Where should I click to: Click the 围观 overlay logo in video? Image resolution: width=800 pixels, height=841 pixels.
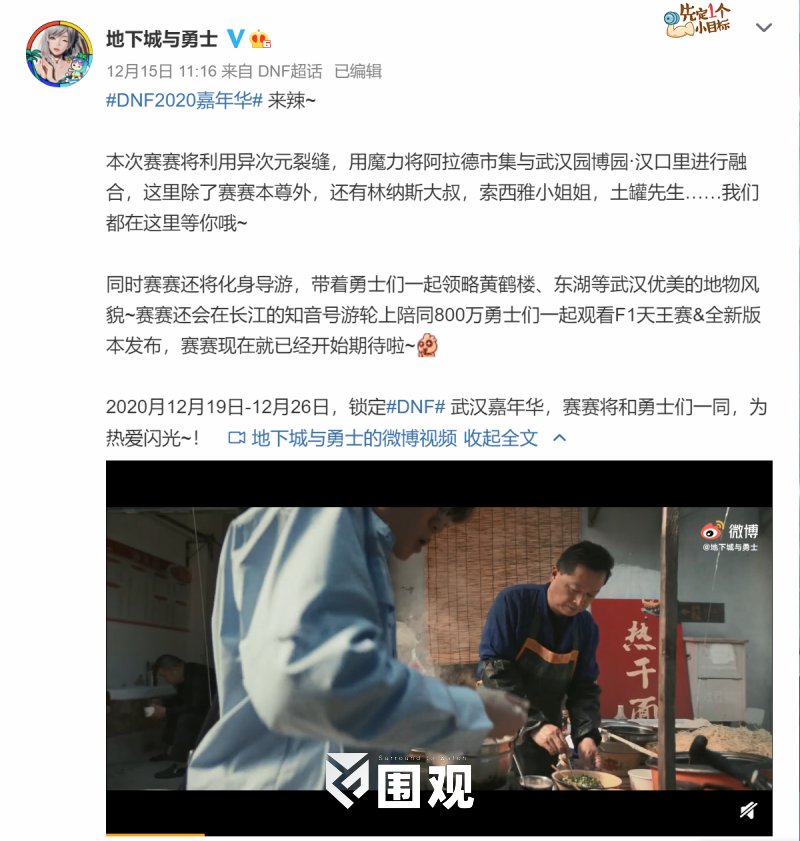pyautogui.click(x=399, y=781)
